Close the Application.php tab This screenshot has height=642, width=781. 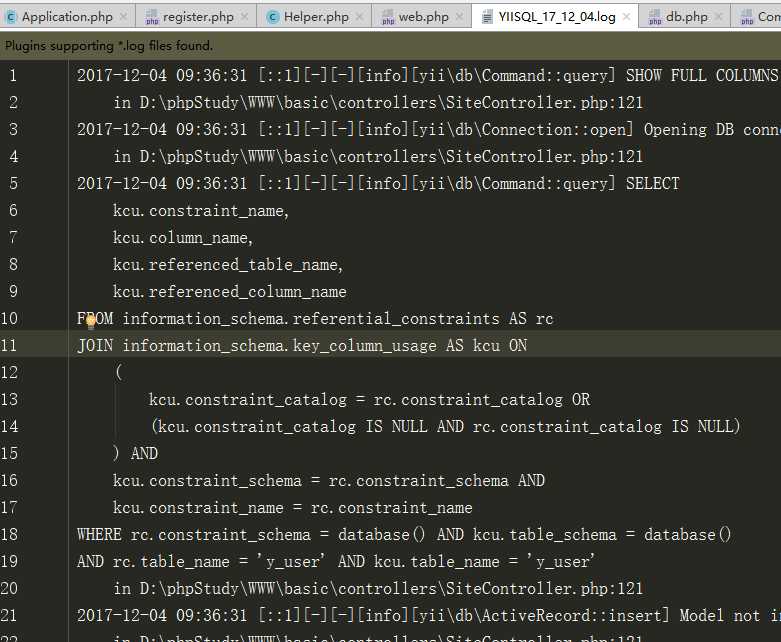(124, 17)
